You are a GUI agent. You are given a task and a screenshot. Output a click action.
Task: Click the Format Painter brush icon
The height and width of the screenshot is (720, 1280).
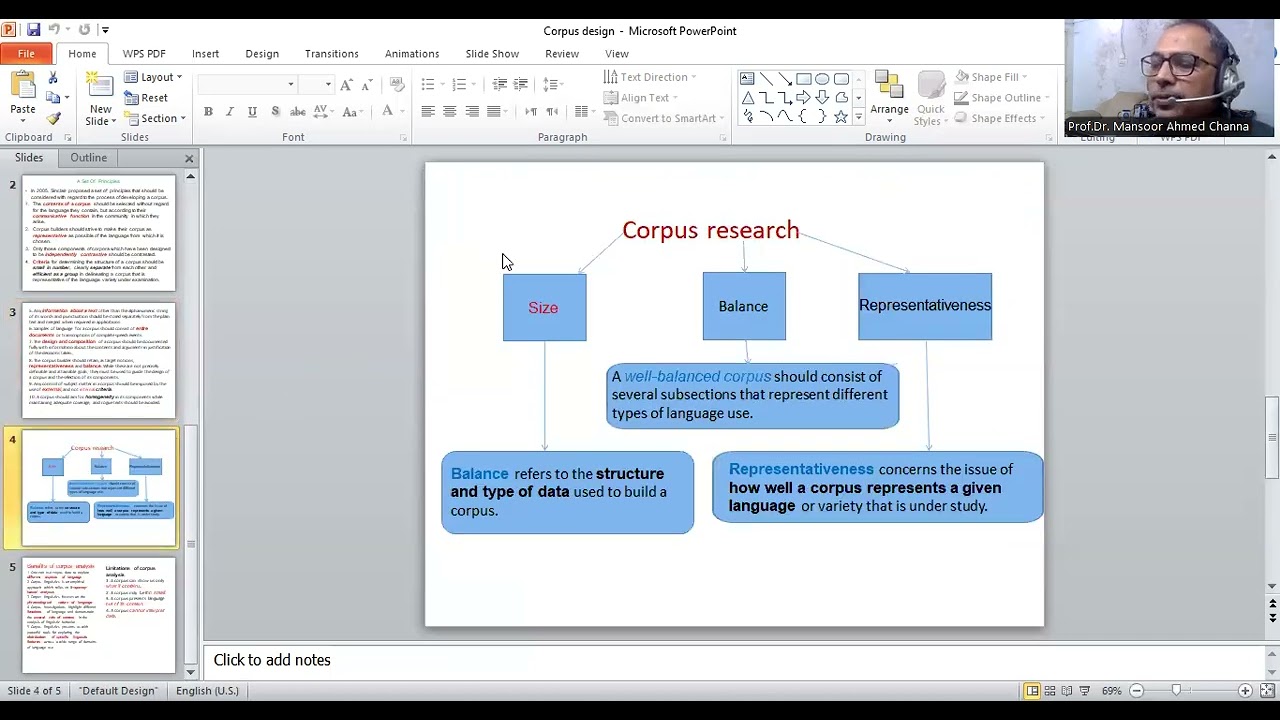[x=53, y=118]
